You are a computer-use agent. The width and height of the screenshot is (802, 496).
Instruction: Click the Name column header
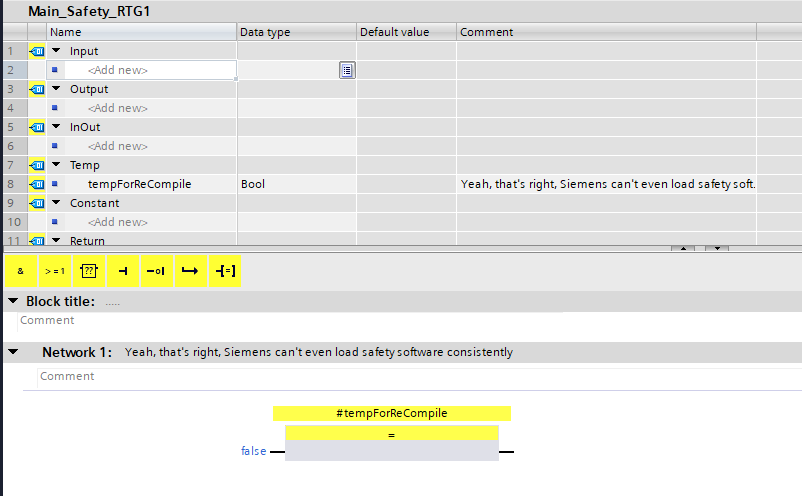[x=142, y=32]
